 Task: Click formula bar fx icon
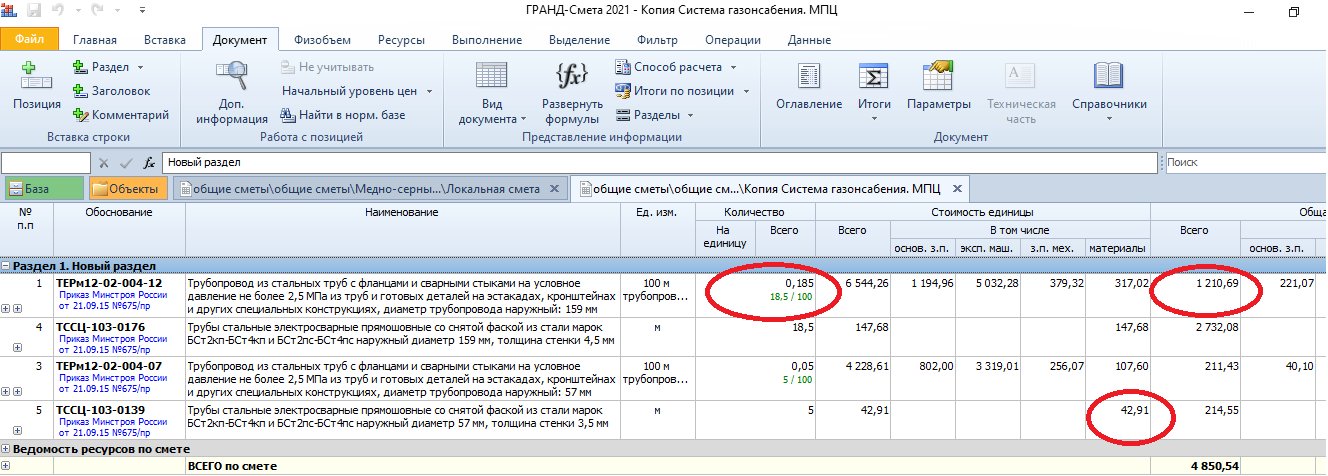tap(149, 162)
